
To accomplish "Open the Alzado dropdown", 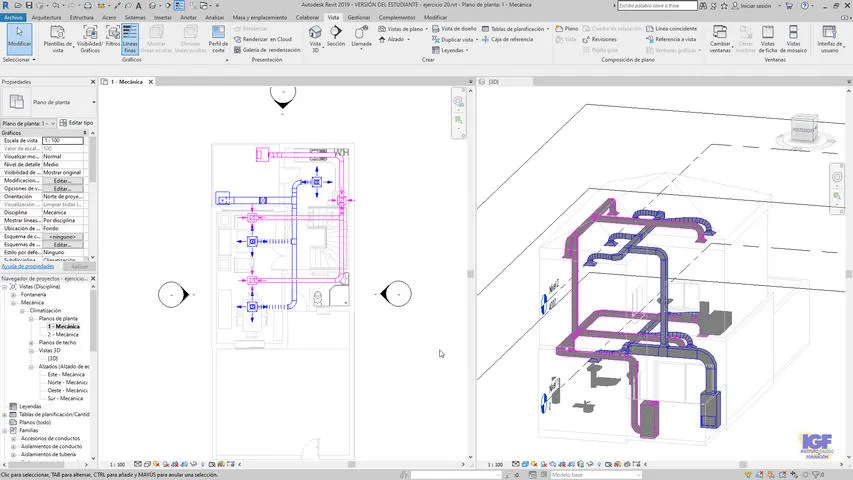I will coord(394,39).
